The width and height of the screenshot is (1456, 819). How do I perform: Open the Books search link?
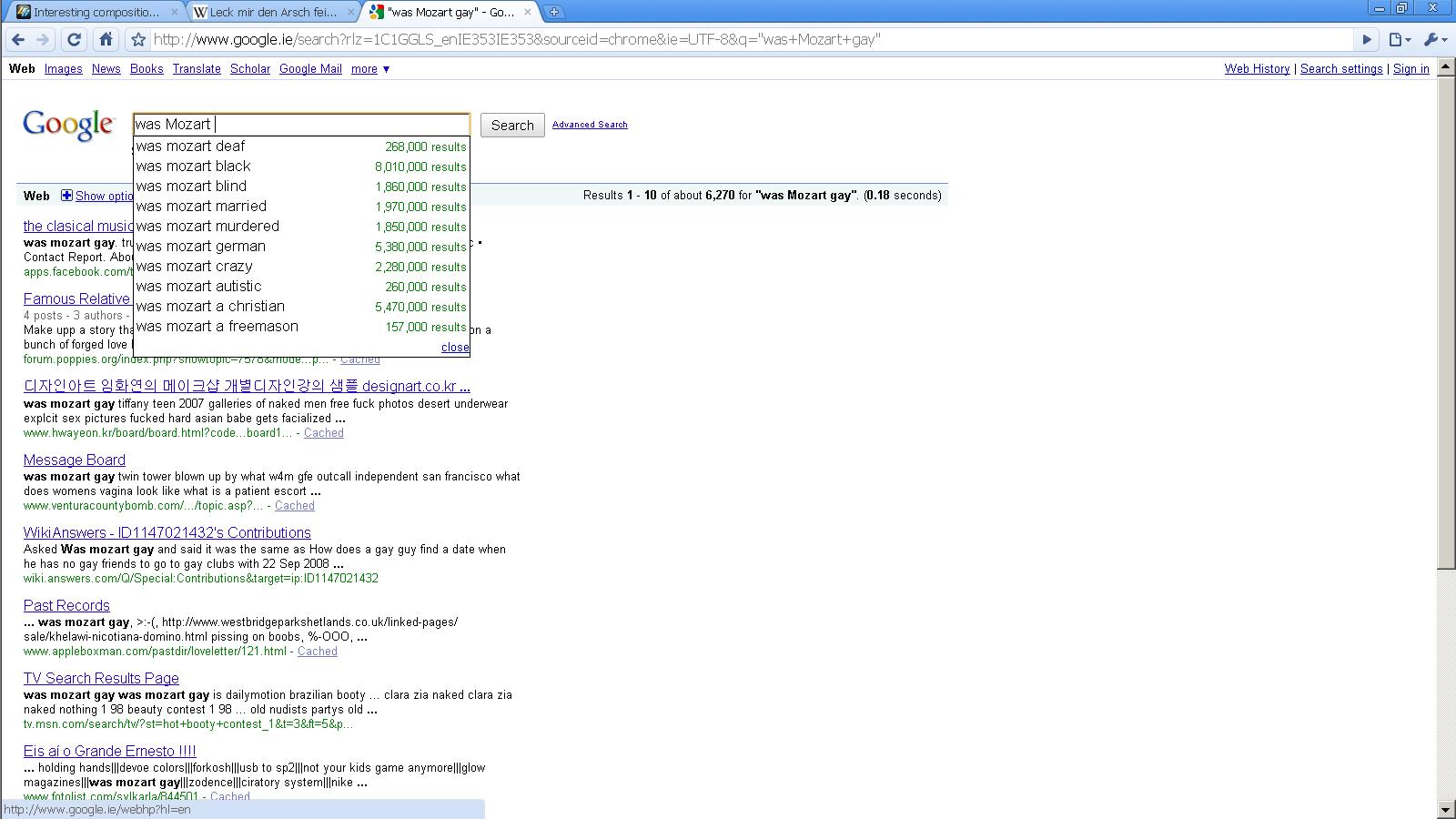click(x=147, y=69)
